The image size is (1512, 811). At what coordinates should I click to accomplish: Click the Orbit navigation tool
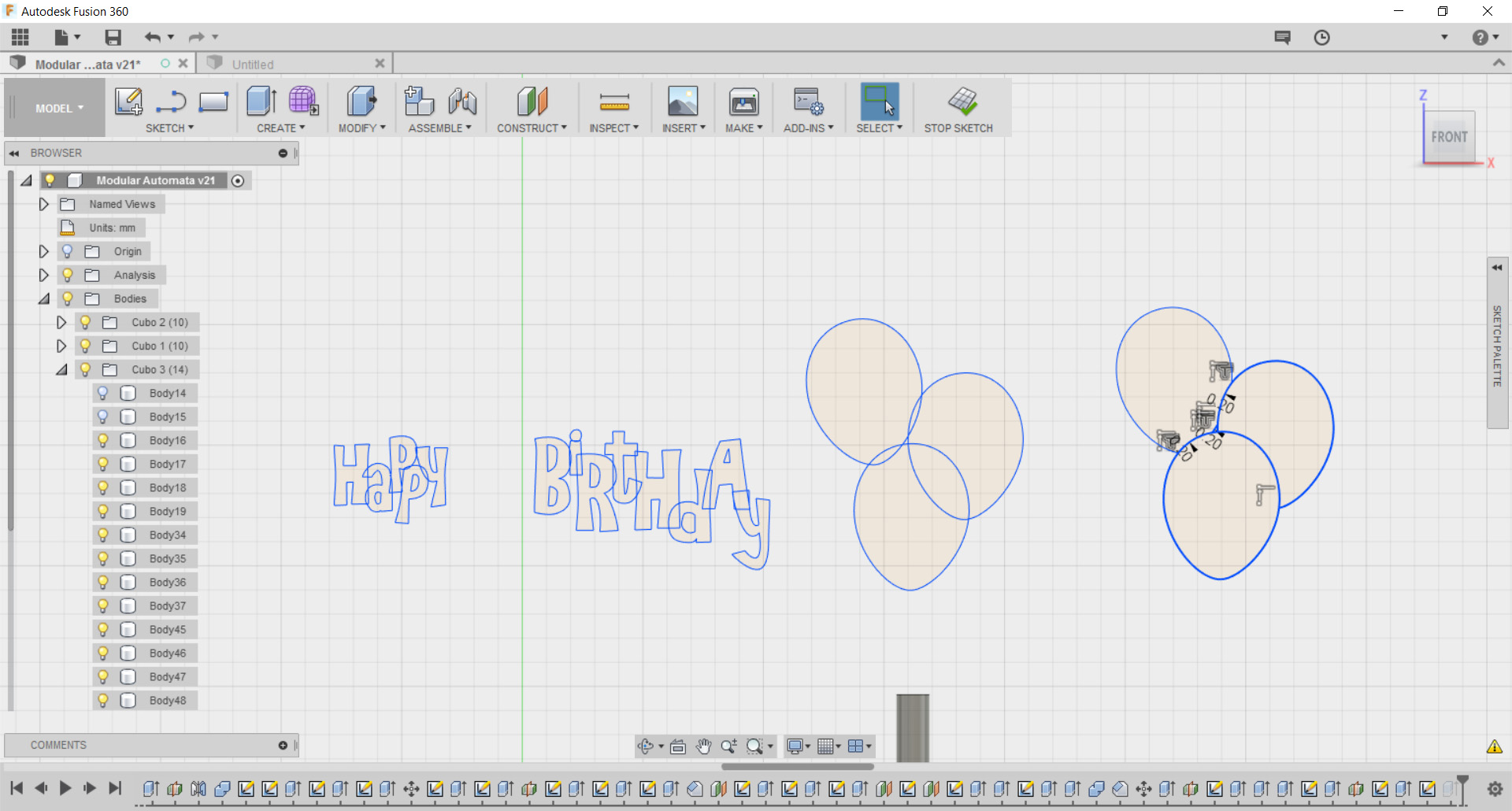pyautogui.click(x=646, y=746)
